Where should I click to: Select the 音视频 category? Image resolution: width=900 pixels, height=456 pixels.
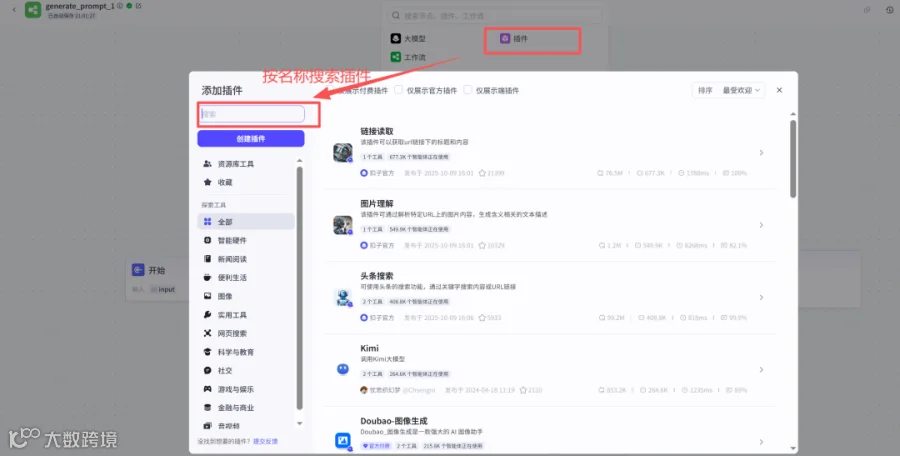click(x=246, y=426)
